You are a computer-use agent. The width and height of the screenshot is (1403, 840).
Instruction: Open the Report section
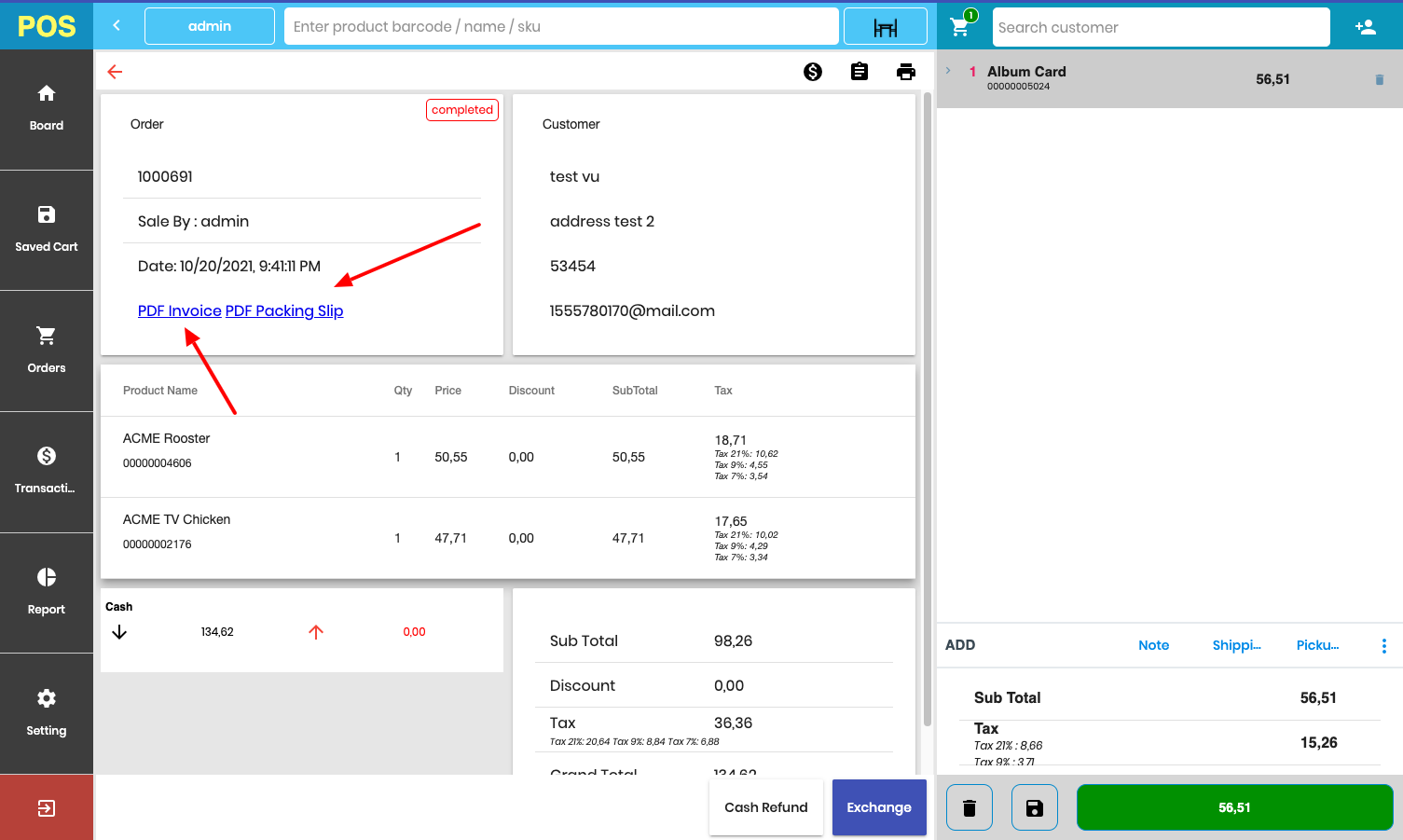pyautogui.click(x=47, y=593)
